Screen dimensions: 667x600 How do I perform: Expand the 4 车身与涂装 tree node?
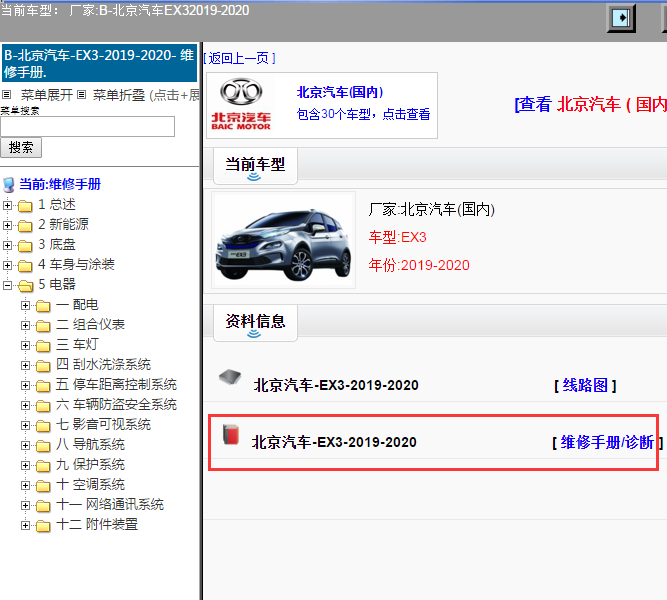(x=7, y=266)
